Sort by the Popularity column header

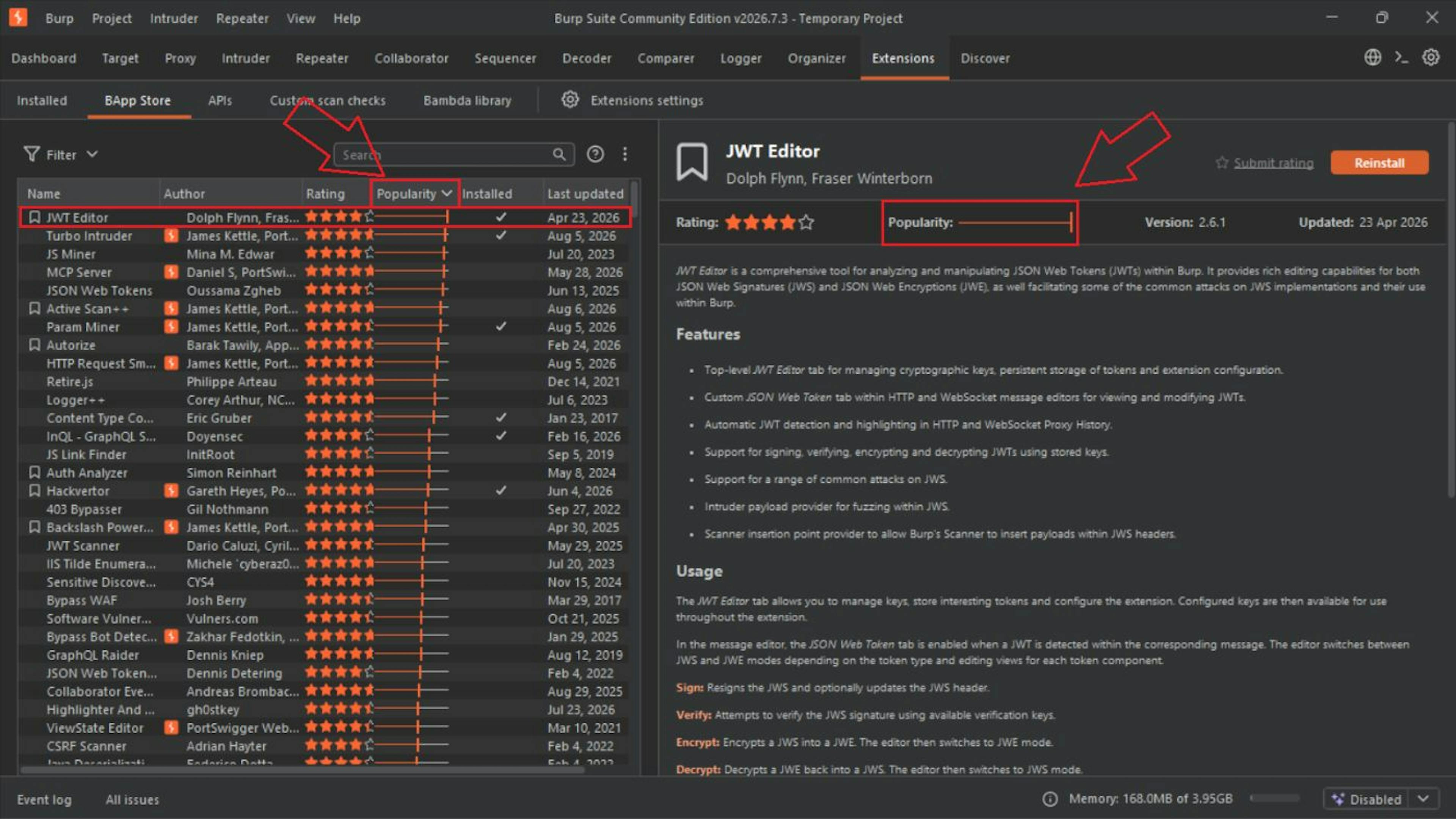[414, 193]
